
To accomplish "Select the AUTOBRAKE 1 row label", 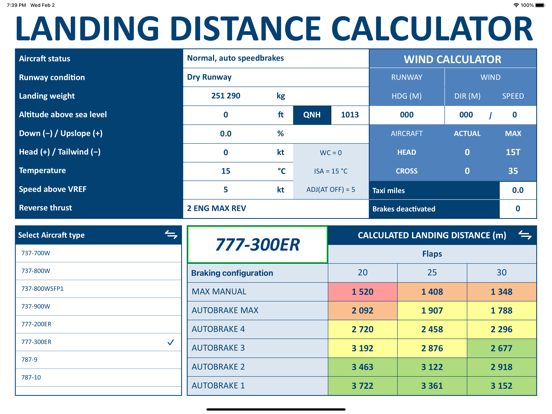I will (258, 386).
